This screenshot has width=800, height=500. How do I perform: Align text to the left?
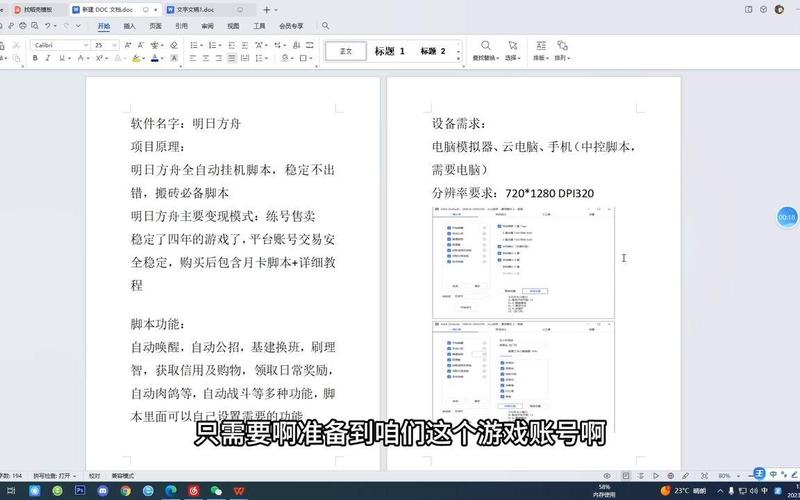tap(193, 59)
